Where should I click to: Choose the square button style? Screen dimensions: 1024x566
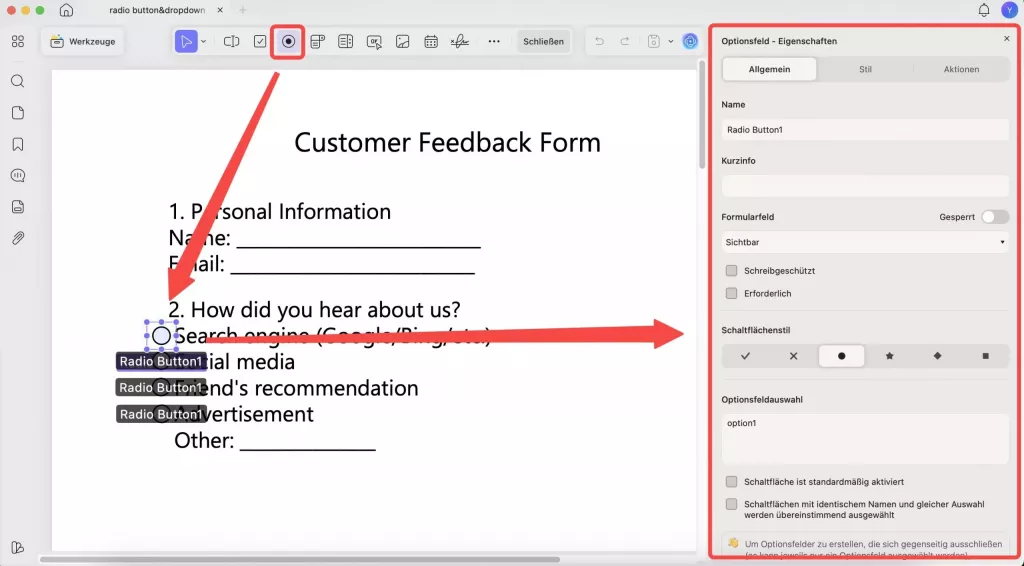(985, 356)
